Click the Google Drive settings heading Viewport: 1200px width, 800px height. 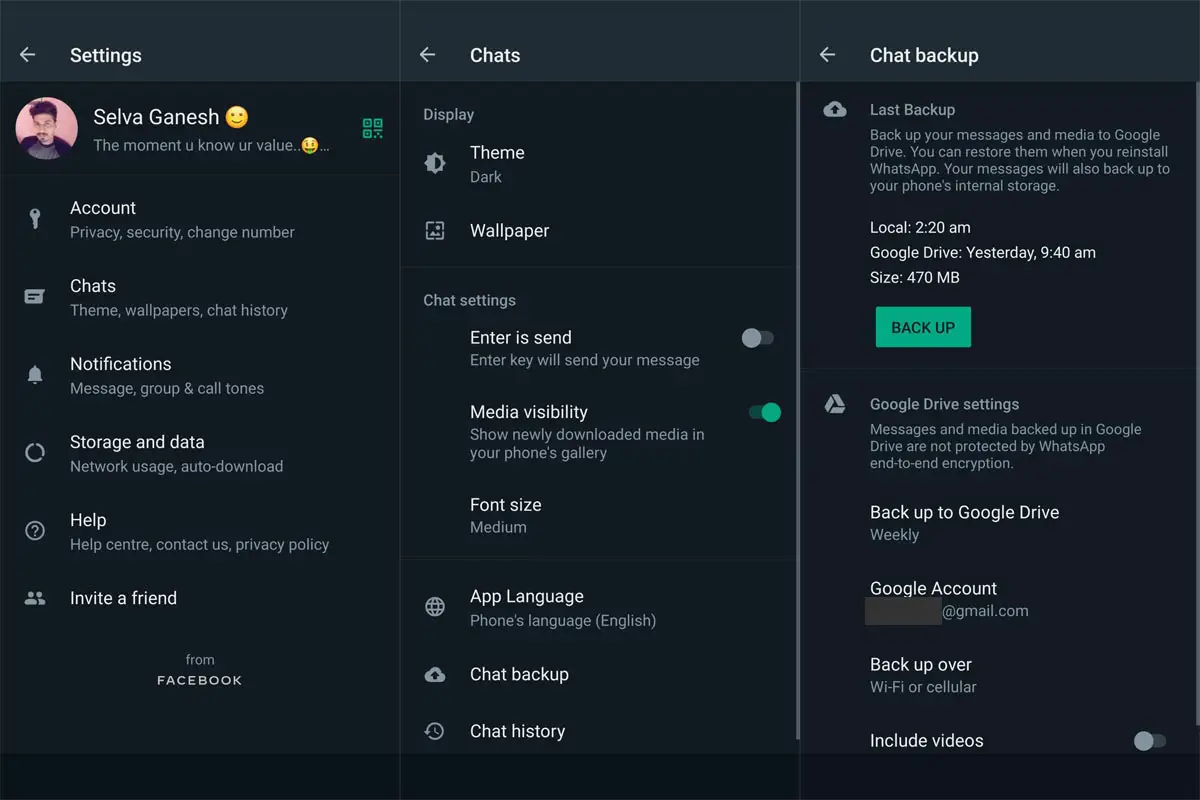[944, 404]
